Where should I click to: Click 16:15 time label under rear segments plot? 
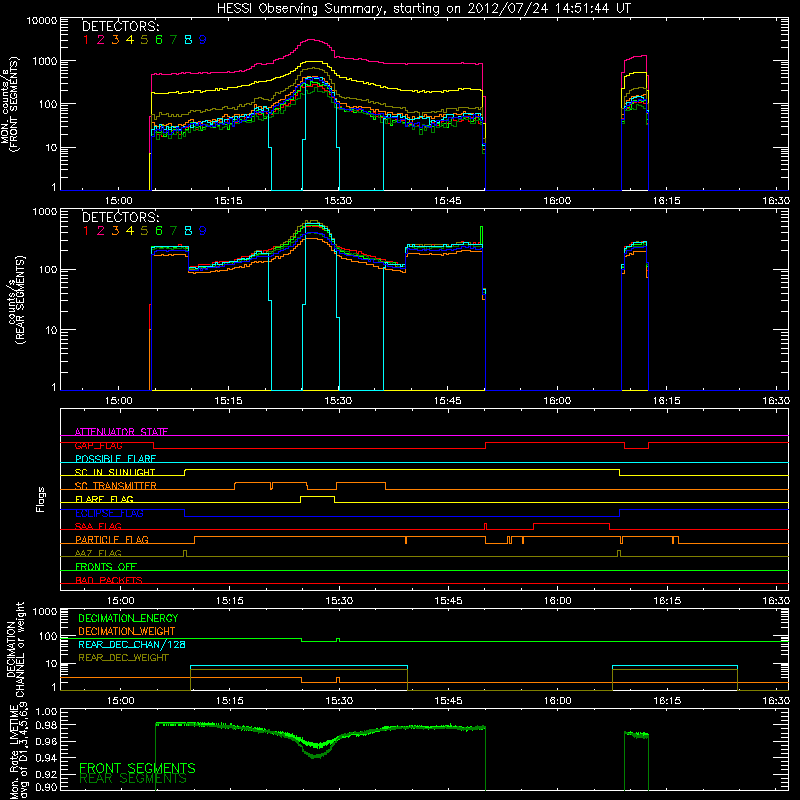coord(667,401)
